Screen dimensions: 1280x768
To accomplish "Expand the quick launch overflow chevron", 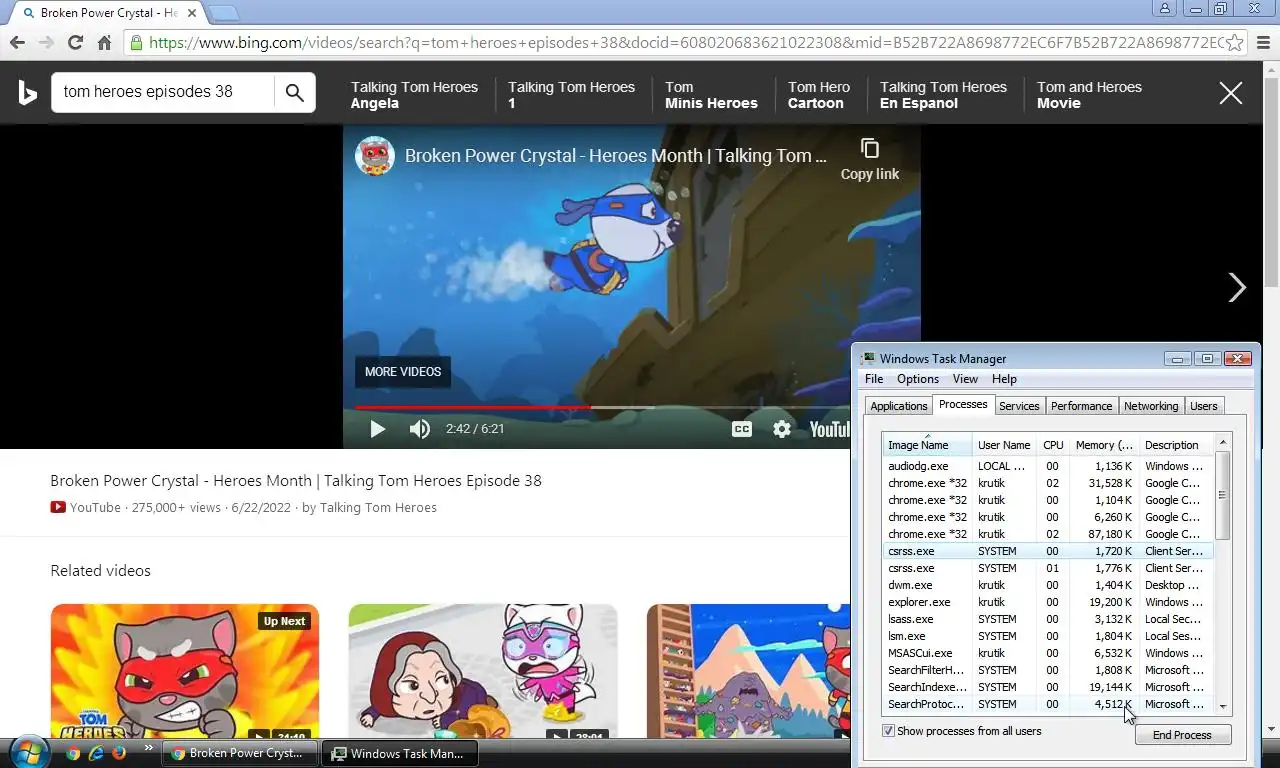I will point(148,748).
